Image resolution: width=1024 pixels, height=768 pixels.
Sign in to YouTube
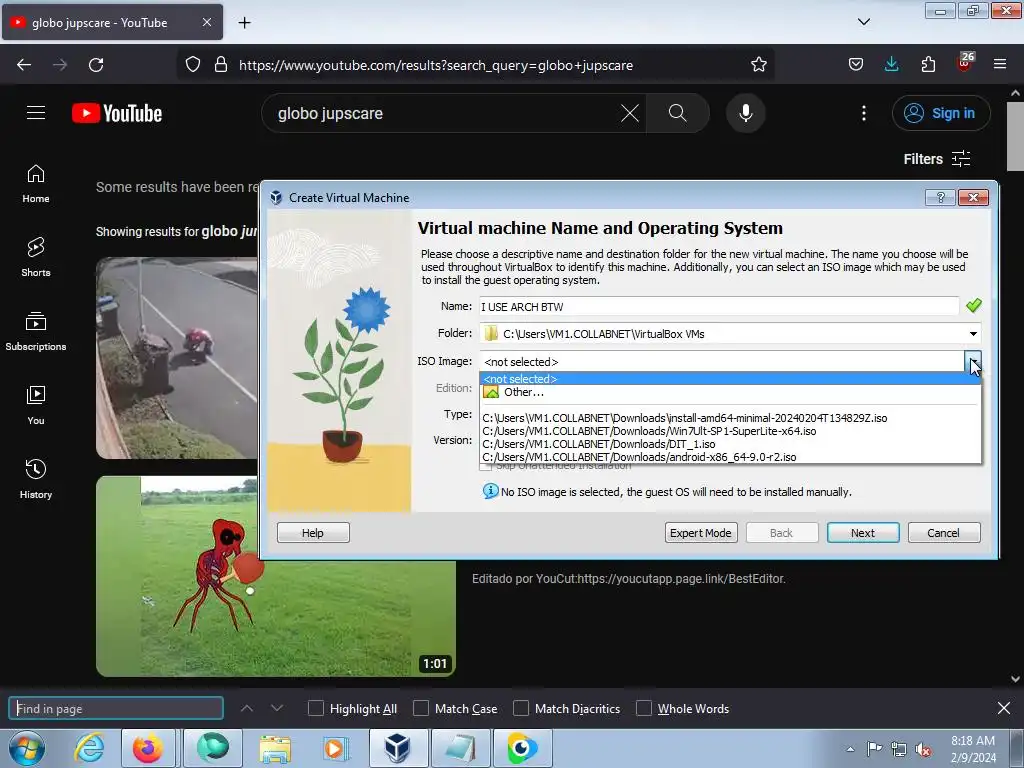[x=941, y=113]
